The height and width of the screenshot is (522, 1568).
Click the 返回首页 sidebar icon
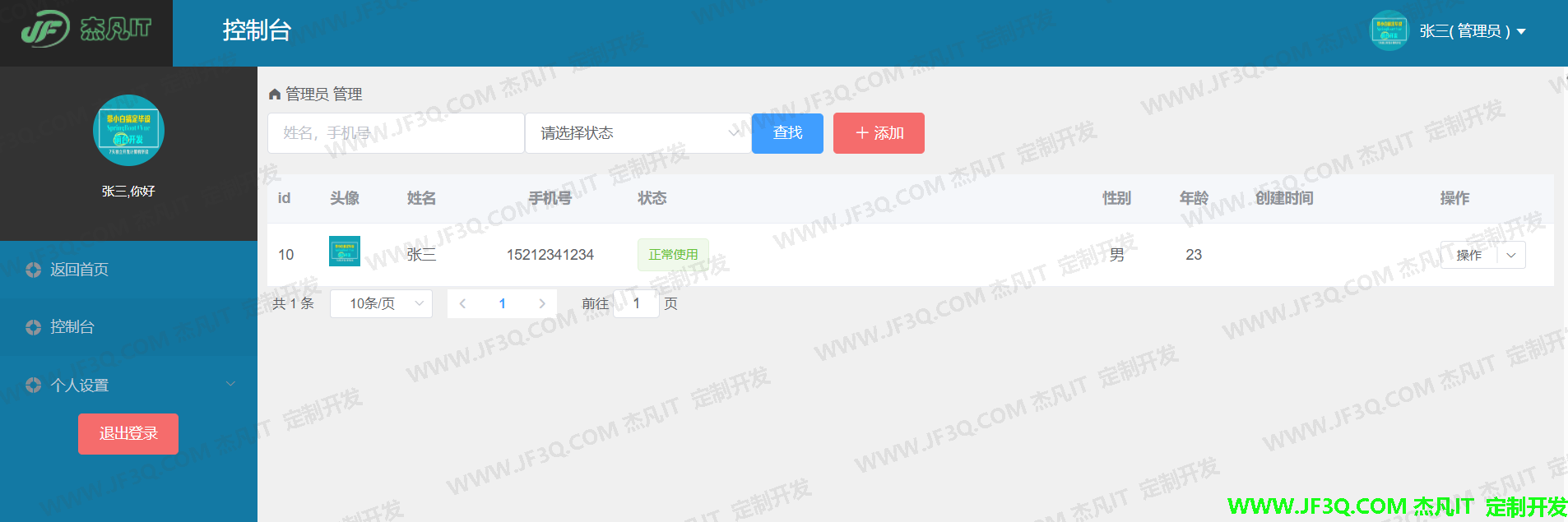point(33,270)
